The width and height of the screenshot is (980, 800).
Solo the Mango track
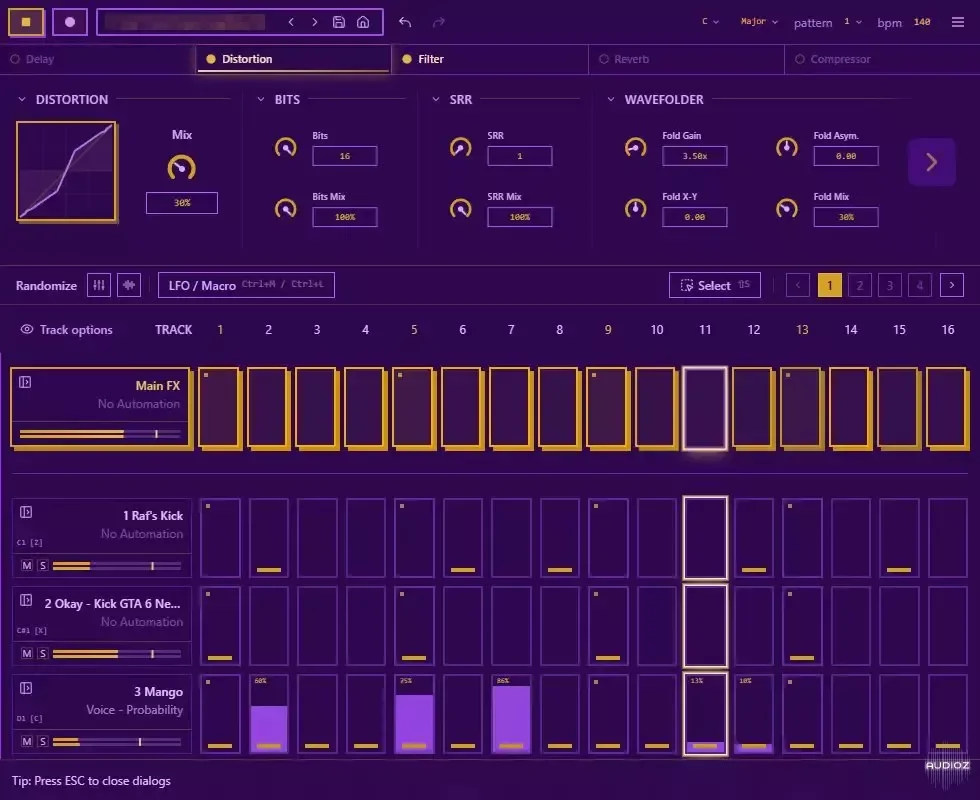coord(42,741)
